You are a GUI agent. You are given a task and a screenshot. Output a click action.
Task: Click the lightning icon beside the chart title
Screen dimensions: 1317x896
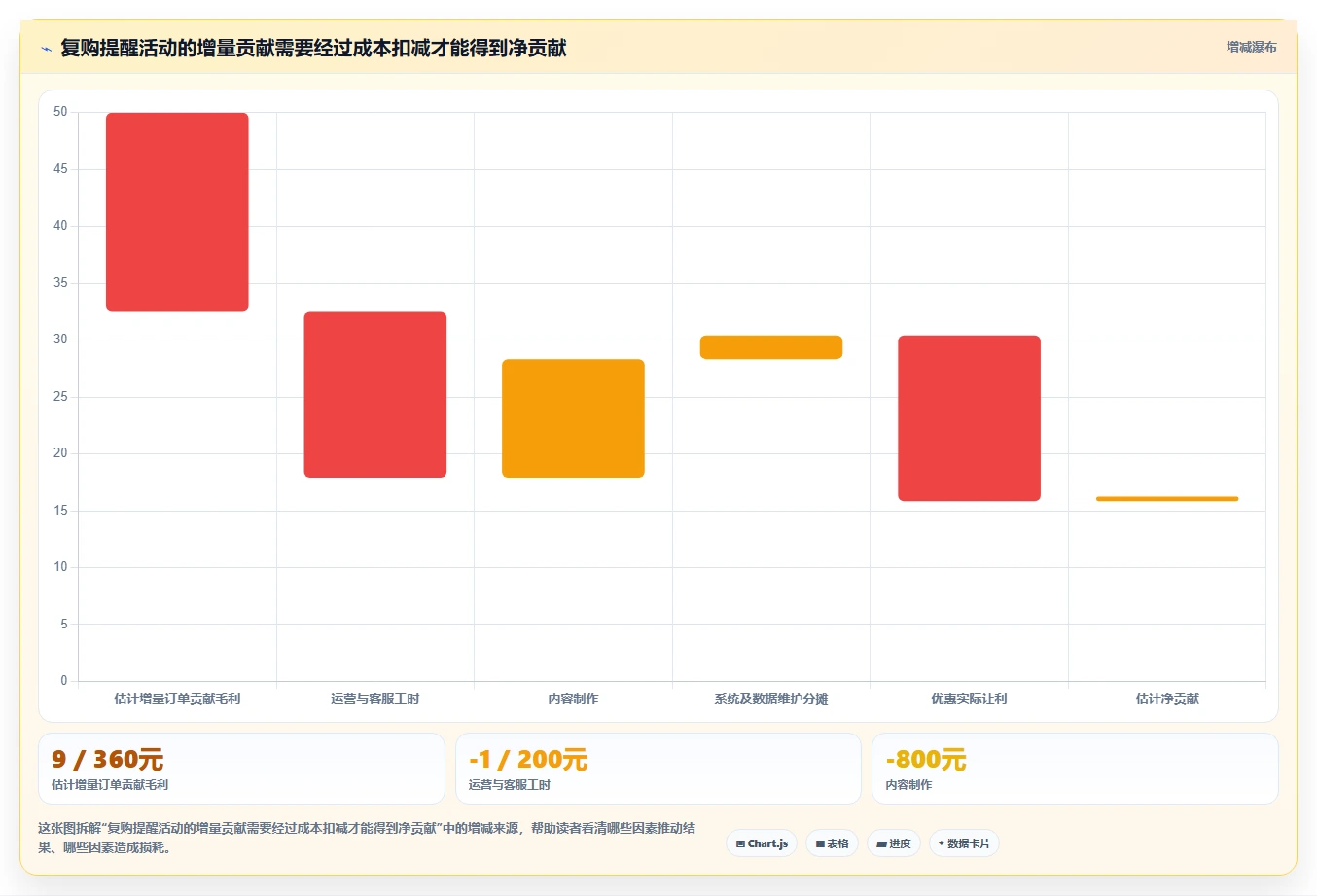(46, 49)
